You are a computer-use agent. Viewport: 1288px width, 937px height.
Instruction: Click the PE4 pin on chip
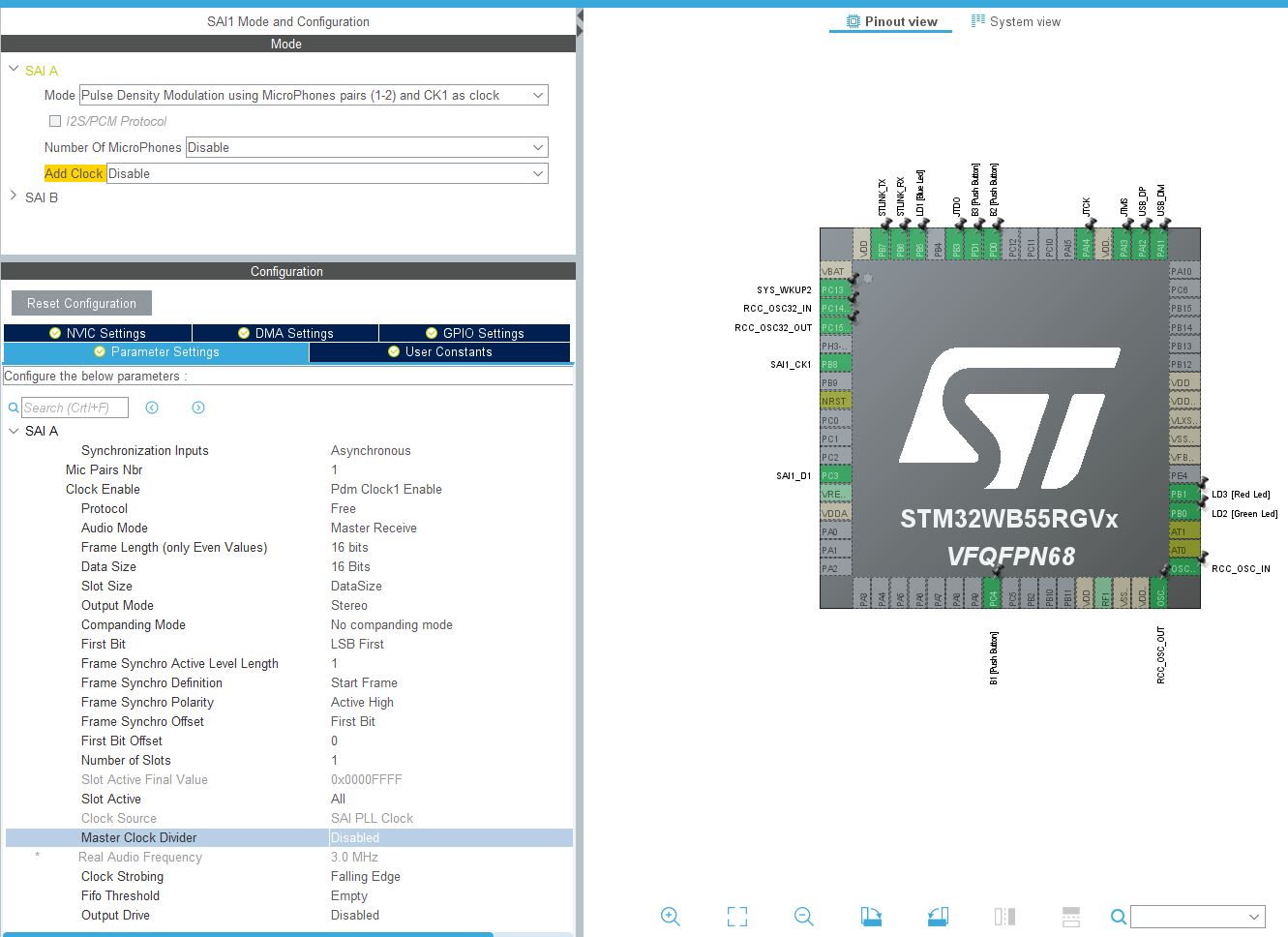pos(1184,475)
